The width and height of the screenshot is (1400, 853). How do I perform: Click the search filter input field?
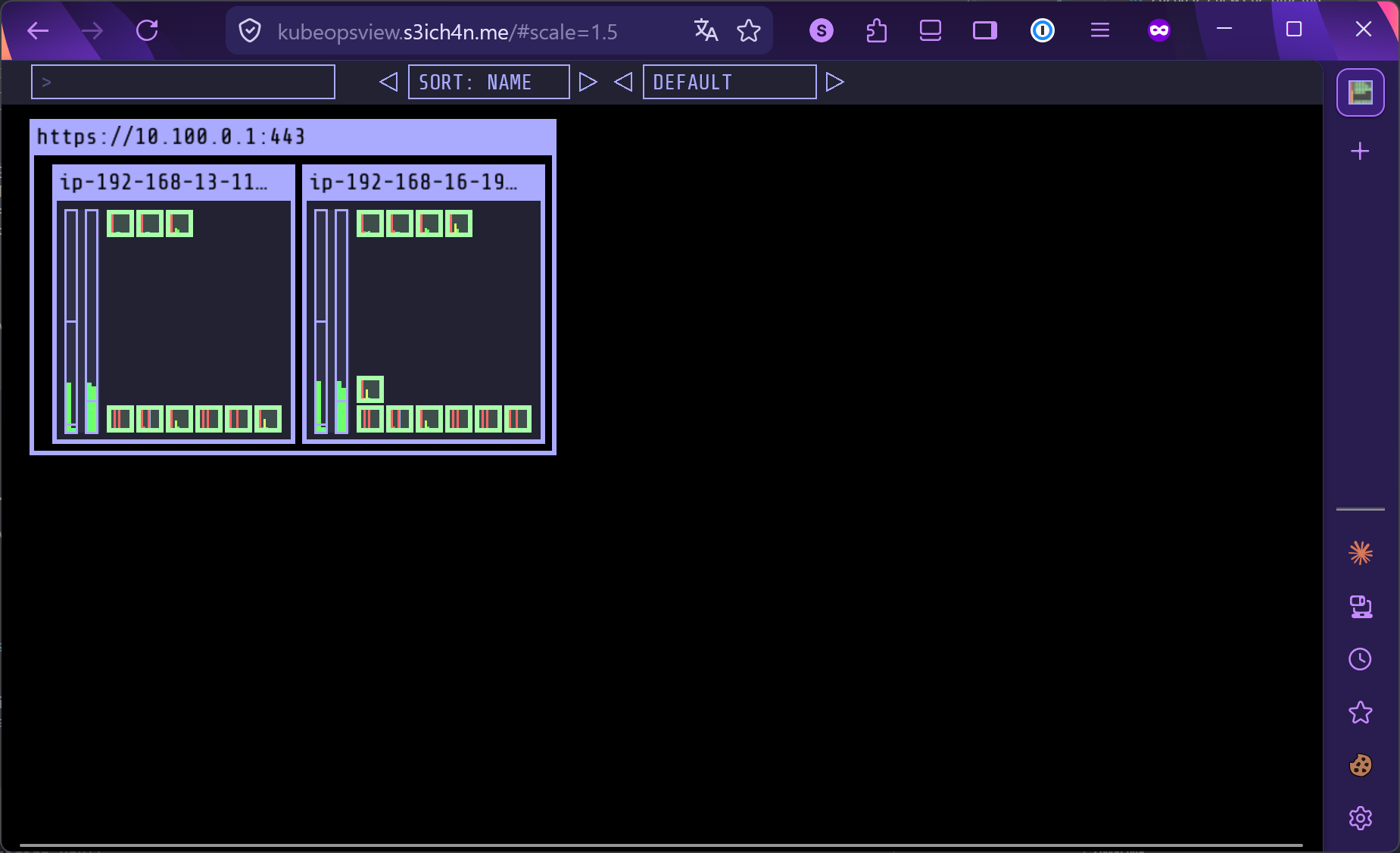pyautogui.click(x=183, y=82)
